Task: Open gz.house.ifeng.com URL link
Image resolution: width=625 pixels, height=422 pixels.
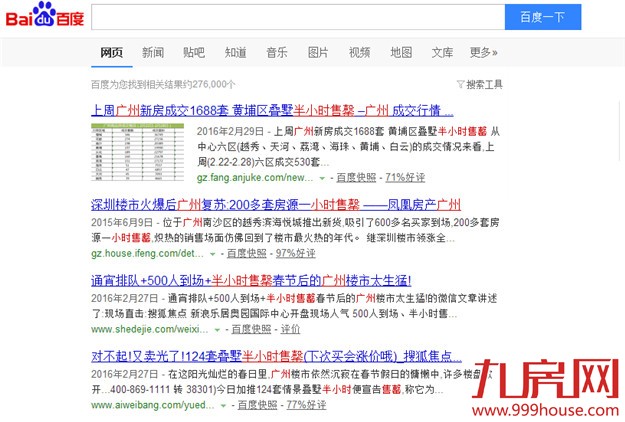Action: point(147,253)
